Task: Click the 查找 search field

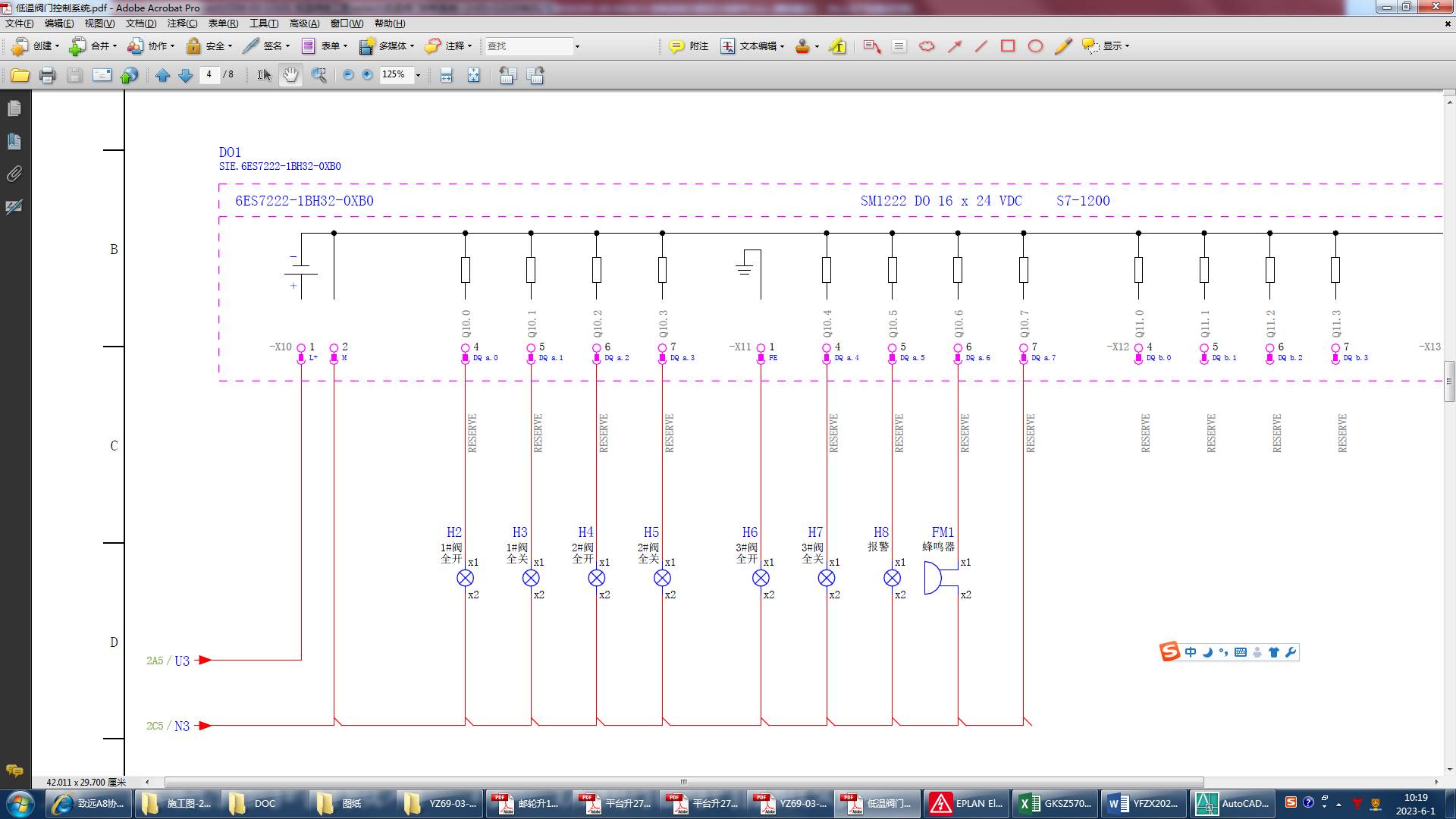Action: [x=529, y=46]
